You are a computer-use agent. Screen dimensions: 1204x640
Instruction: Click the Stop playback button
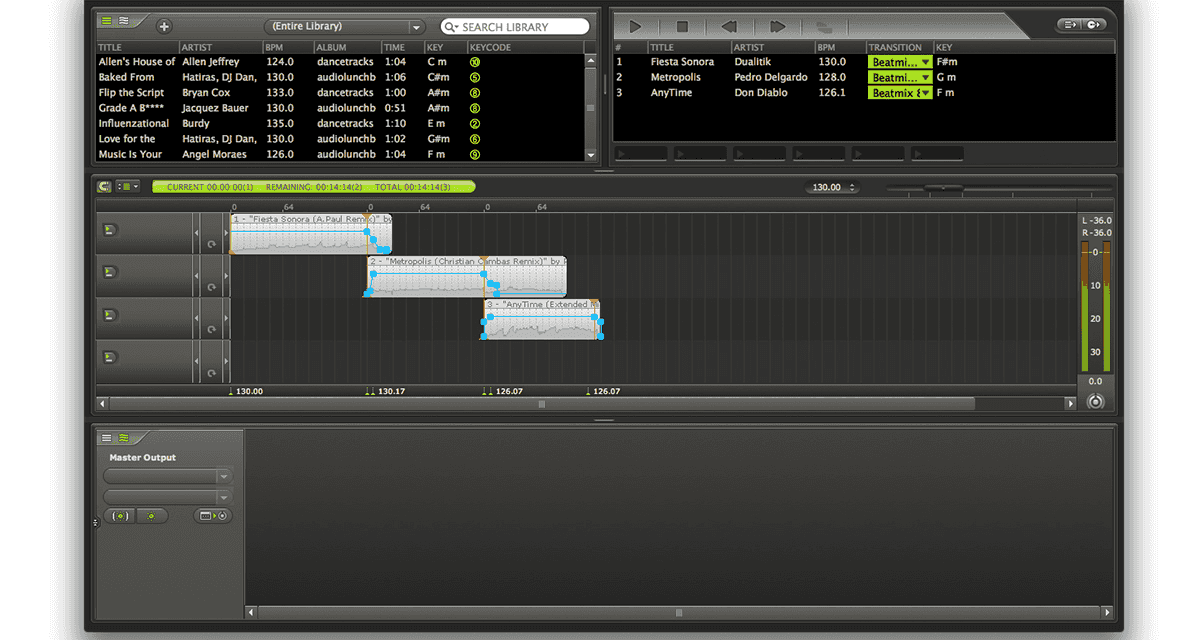point(683,27)
